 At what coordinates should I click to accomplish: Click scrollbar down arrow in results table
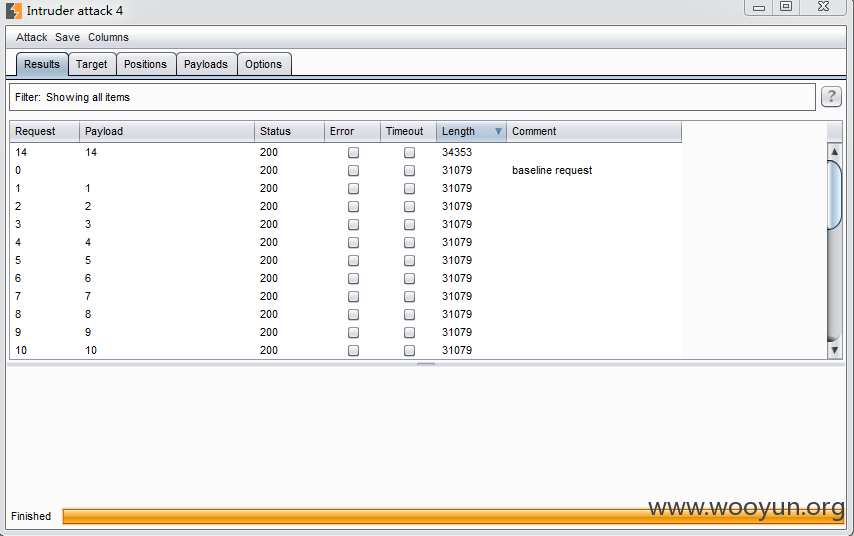pos(834,350)
